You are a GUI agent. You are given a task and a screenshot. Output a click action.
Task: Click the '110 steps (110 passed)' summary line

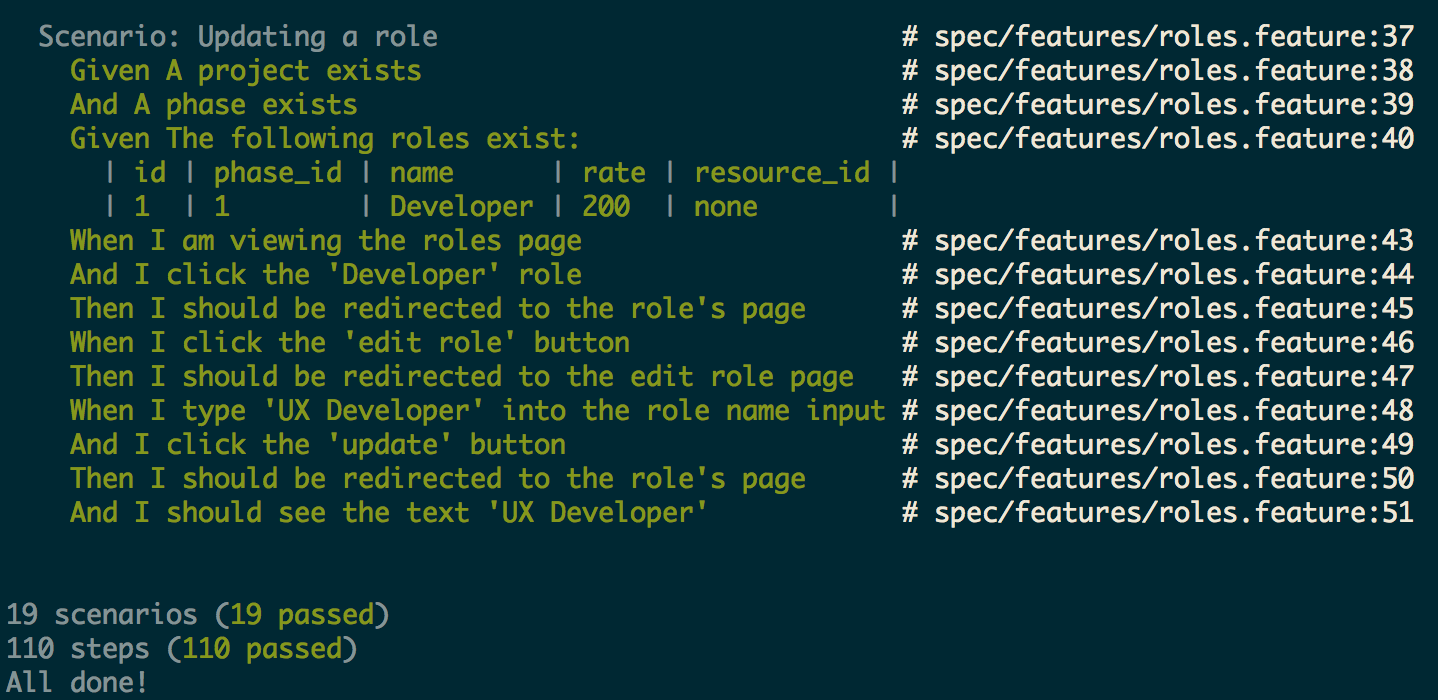181,649
